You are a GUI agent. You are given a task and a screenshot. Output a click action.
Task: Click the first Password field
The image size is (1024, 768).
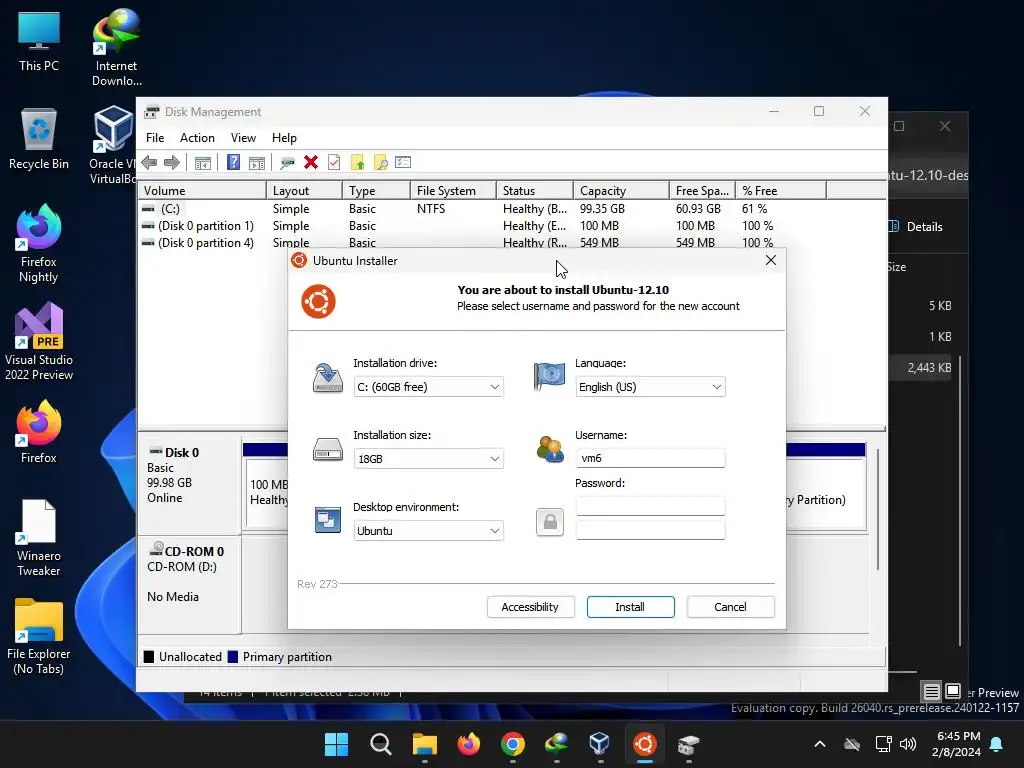pyautogui.click(x=650, y=505)
